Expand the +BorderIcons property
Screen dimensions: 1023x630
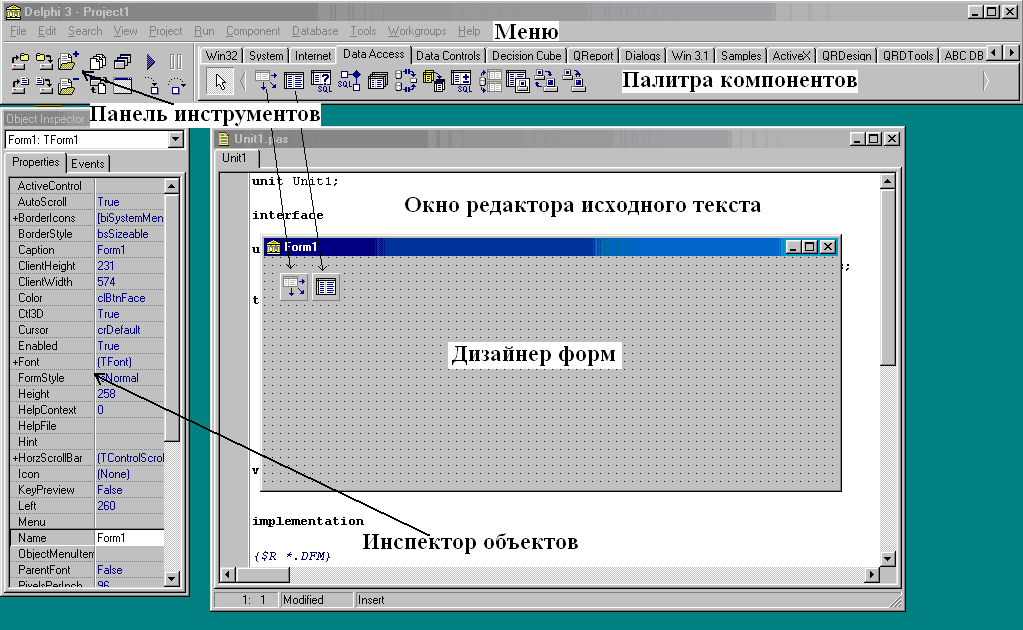point(14,218)
